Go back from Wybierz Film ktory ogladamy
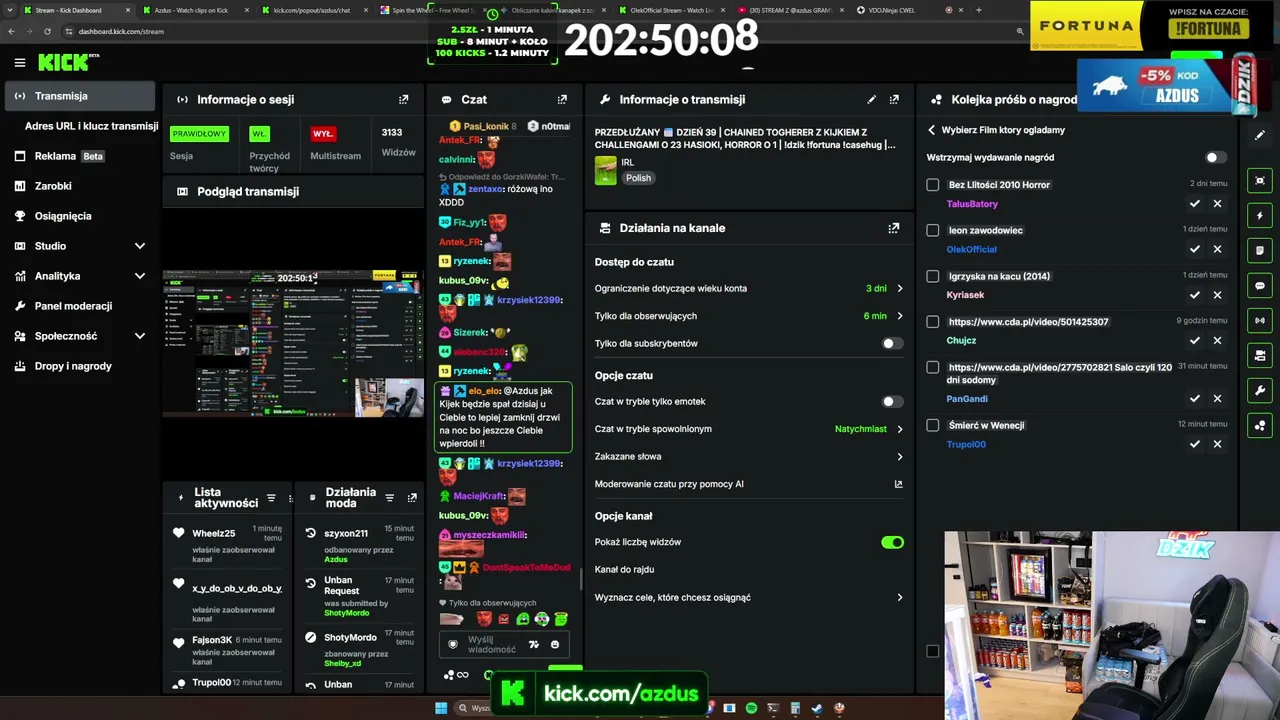Viewport: 1280px width, 720px height. pyautogui.click(x=931, y=130)
